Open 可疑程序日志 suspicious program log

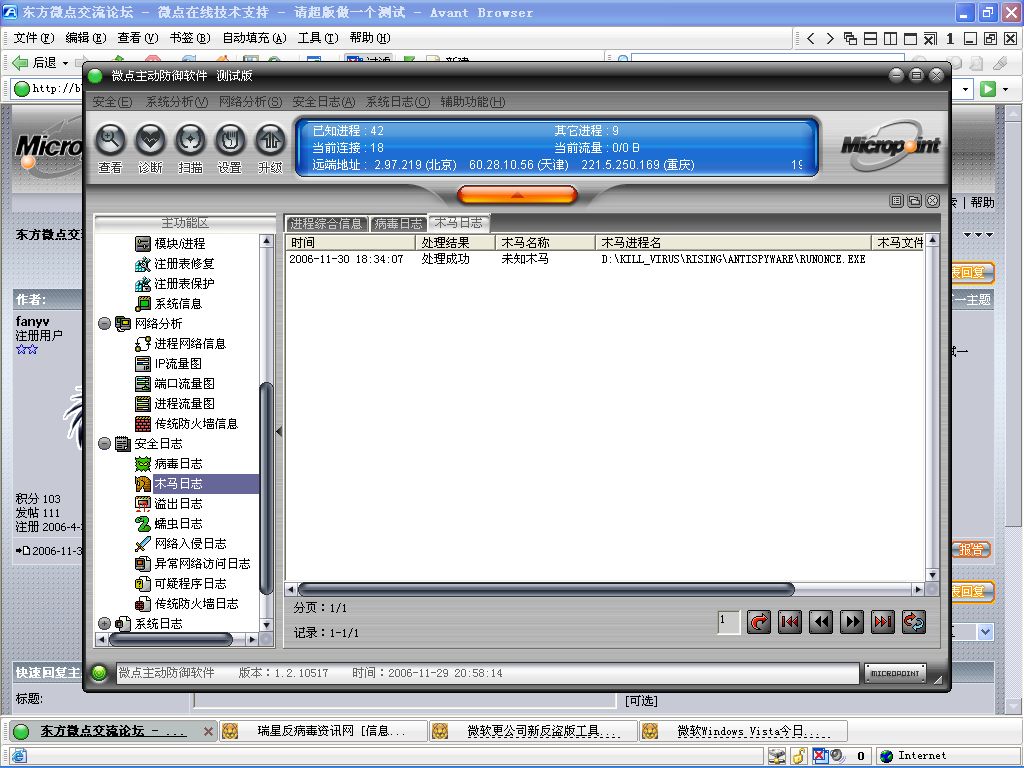[180, 584]
